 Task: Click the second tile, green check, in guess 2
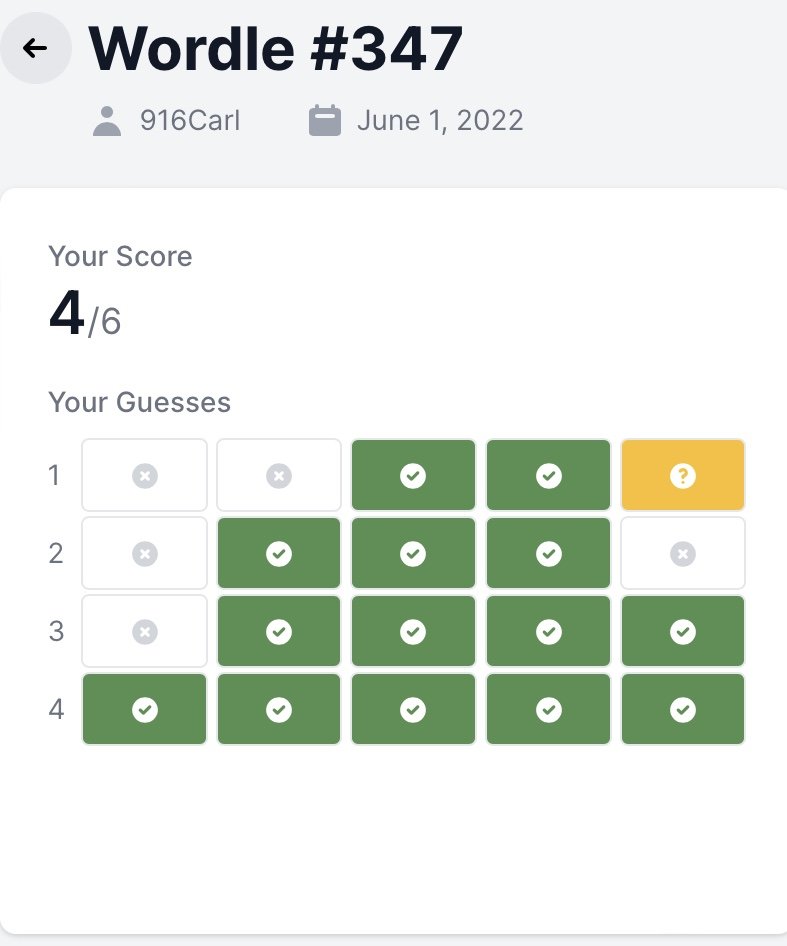click(x=279, y=553)
